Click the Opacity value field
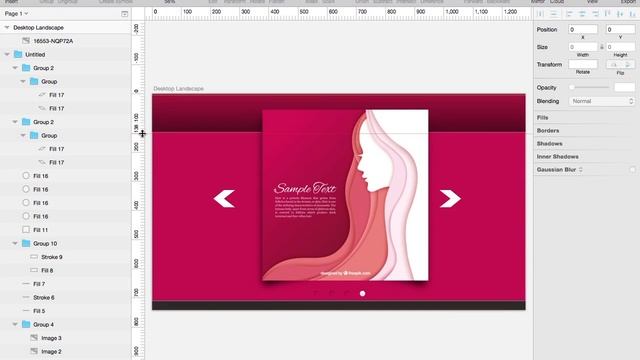 (x=624, y=87)
